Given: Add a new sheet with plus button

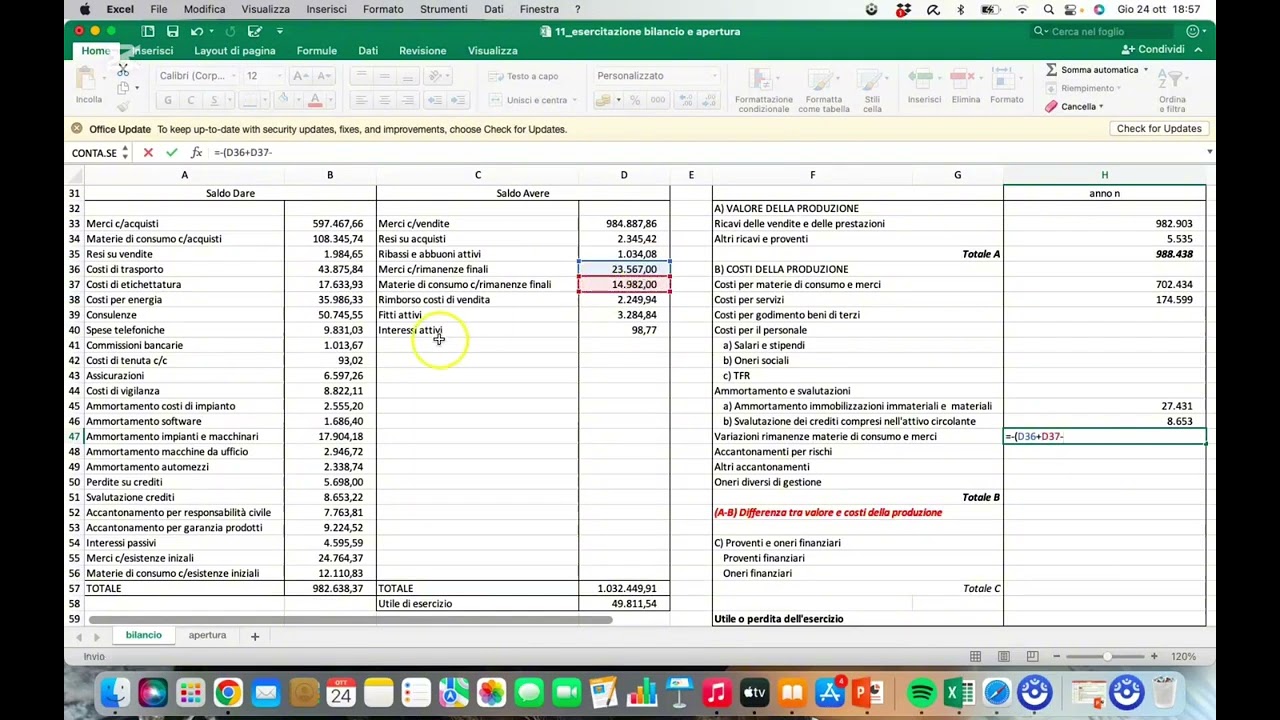Looking at the screenshot, I should (254, 636).
